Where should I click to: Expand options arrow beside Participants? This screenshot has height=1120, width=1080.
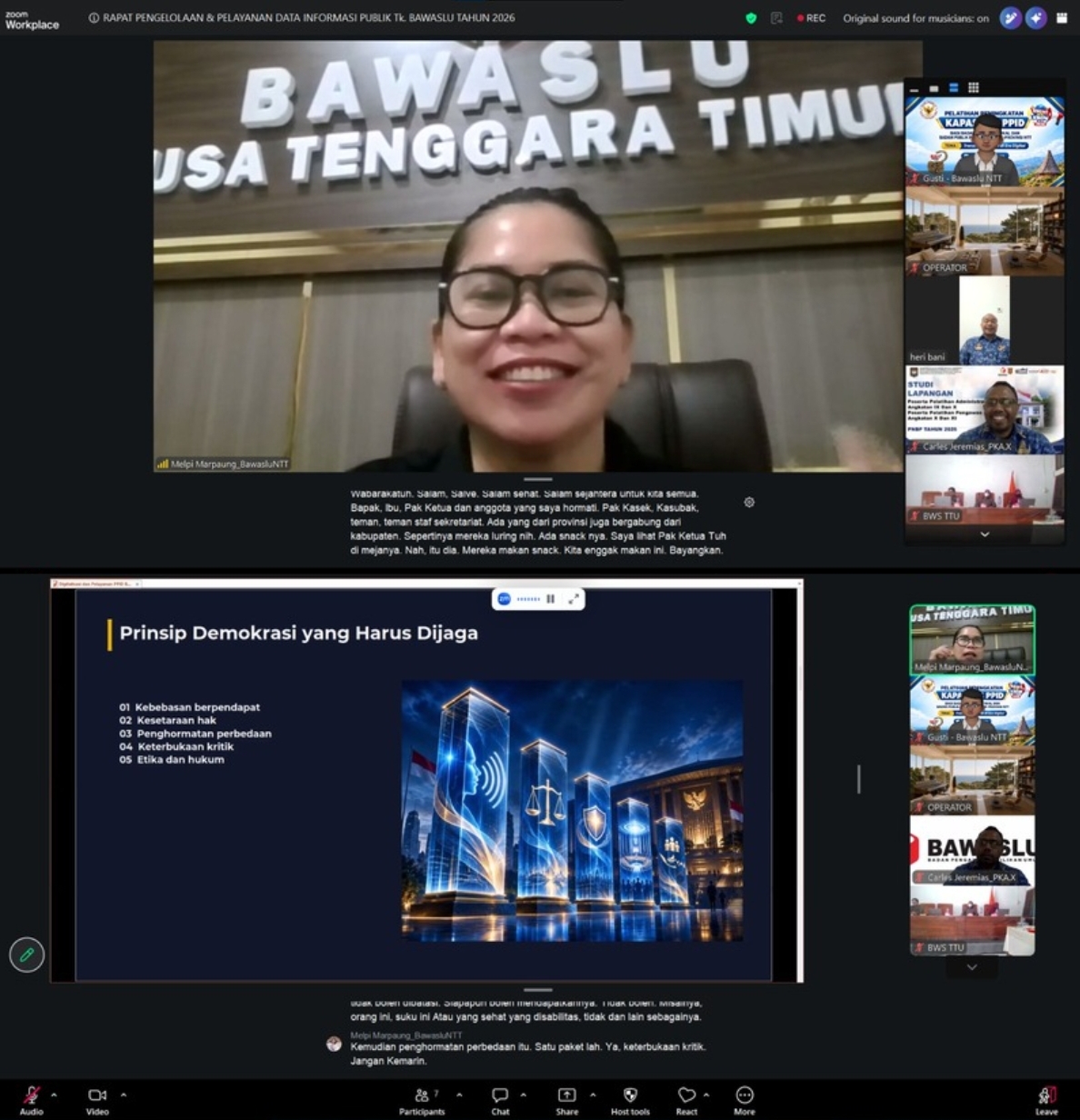click(x=459, y=1095)
